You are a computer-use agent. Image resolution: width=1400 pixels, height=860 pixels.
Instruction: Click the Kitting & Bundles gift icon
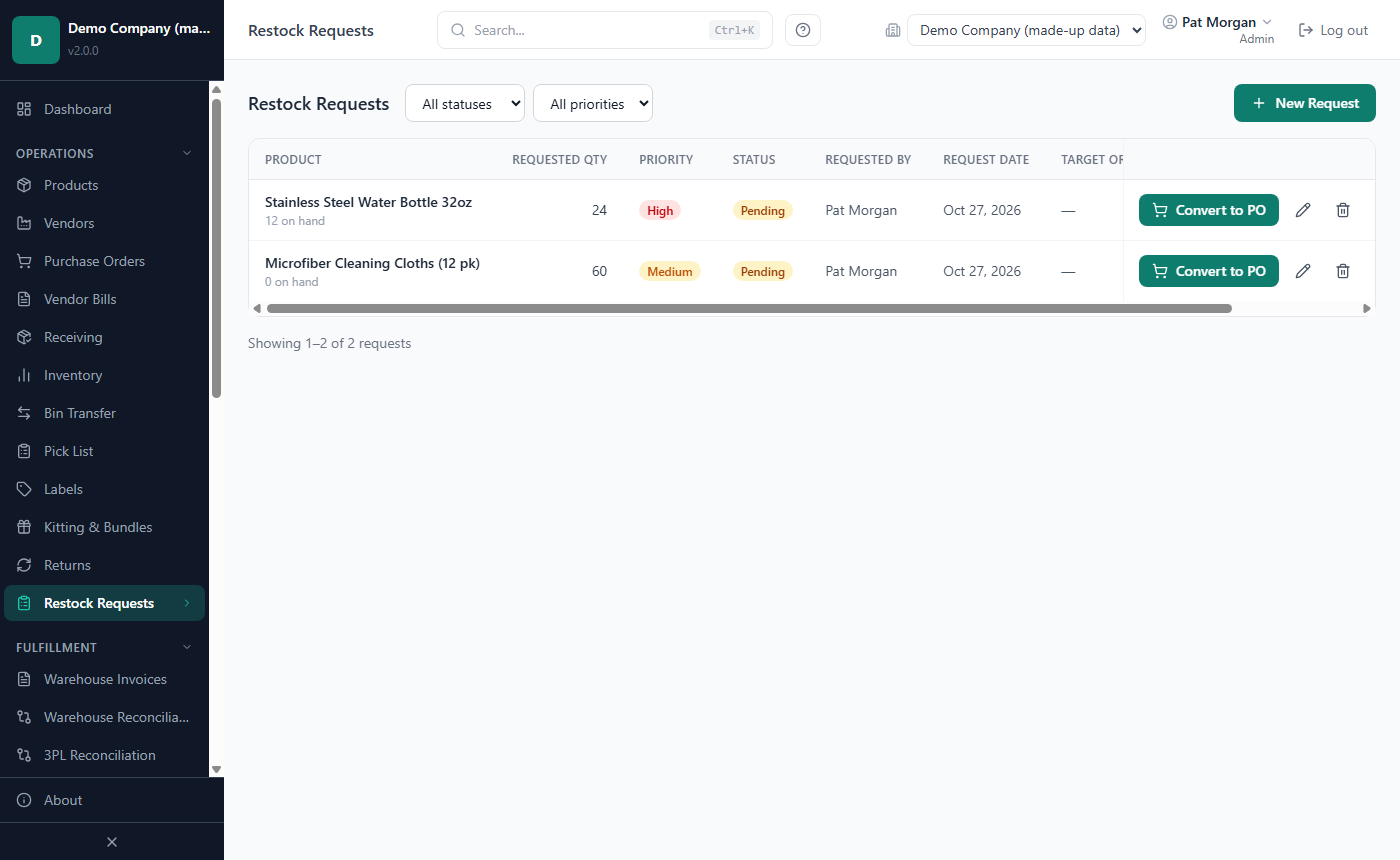pyautogui.click(x=24, y=527)
